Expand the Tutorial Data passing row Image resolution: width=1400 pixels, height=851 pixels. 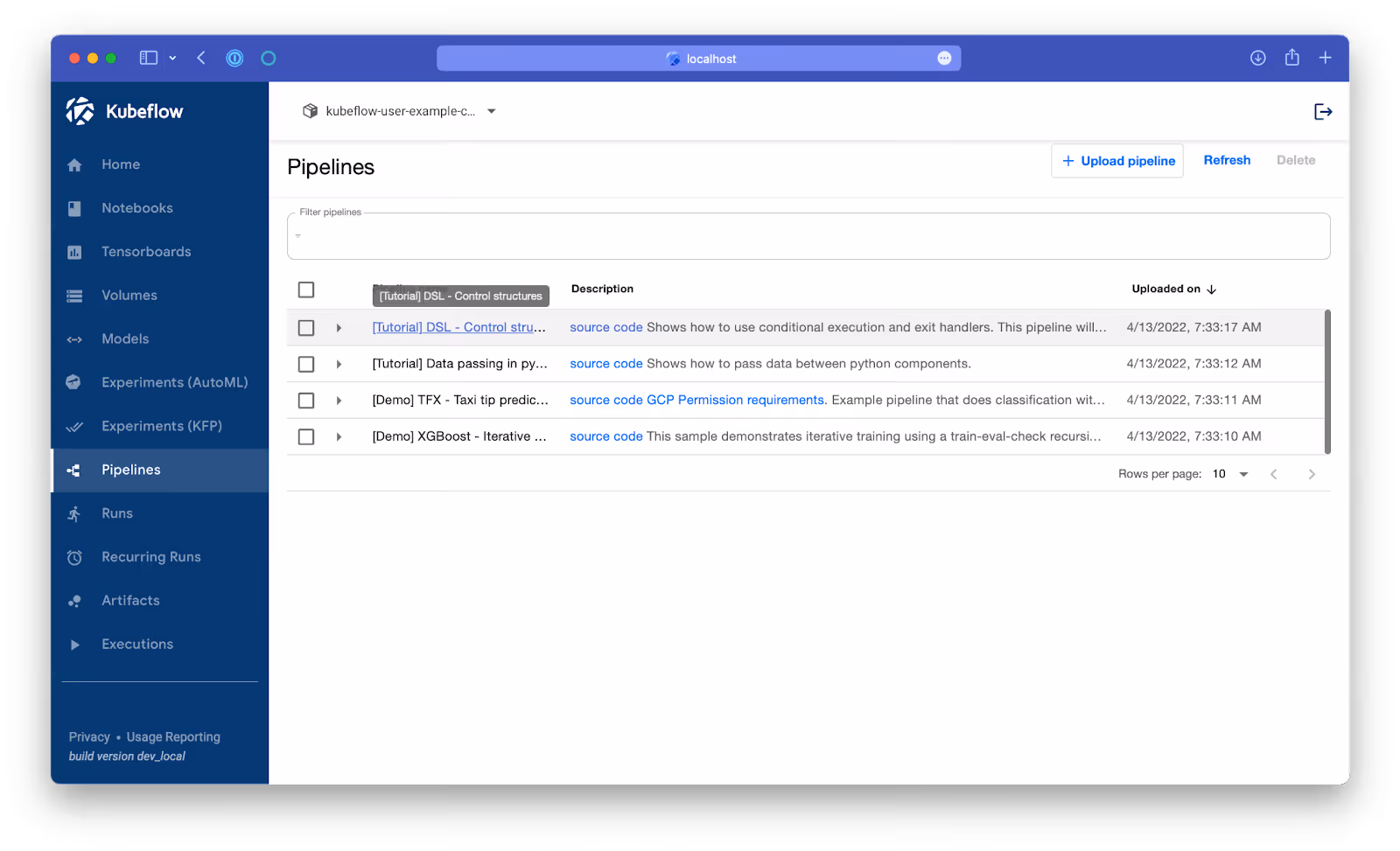339,364
